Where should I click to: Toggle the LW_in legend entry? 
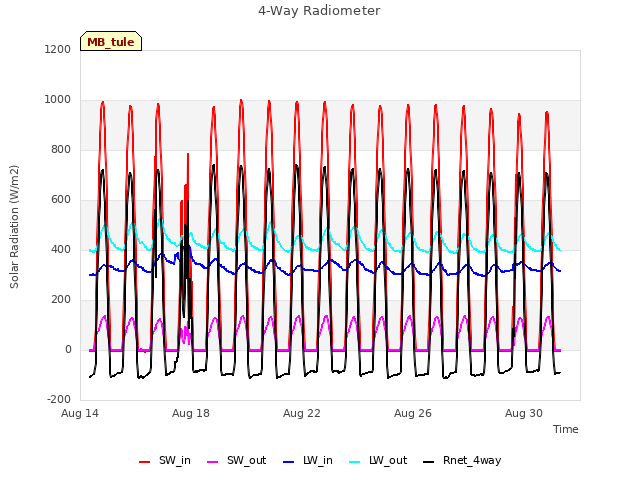[x=308, y=461]
